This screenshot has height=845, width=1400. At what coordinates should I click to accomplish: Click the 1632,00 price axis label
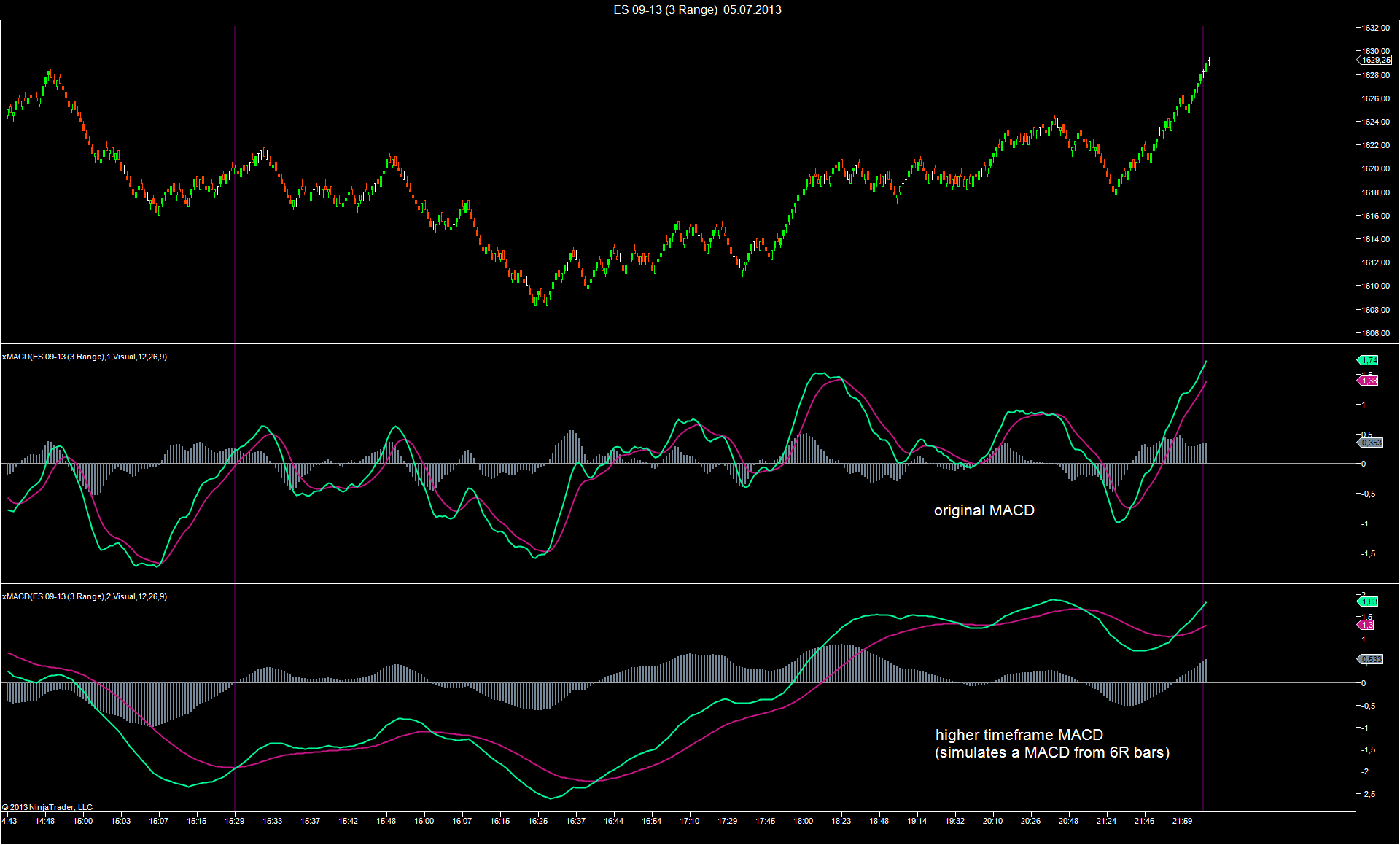pyautogui.click(x=1375, y=28)
